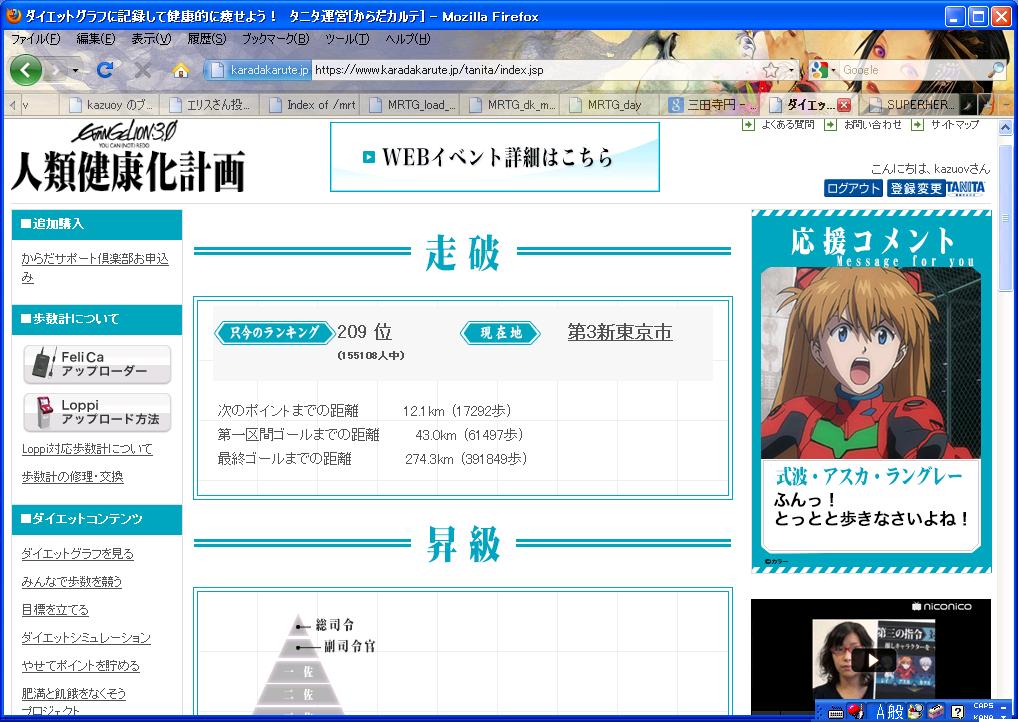Open 目標を立てる link
Image resolution: width=1018 pixels, height=722 pixels.
[55, 610]
